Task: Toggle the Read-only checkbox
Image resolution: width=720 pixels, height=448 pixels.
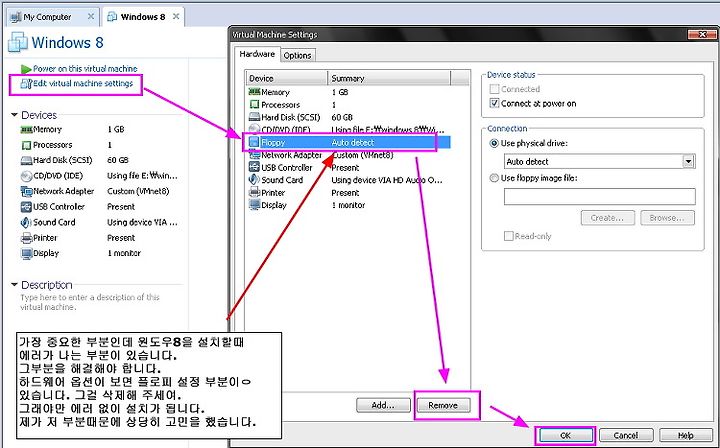Action: (x=508, y=236)
